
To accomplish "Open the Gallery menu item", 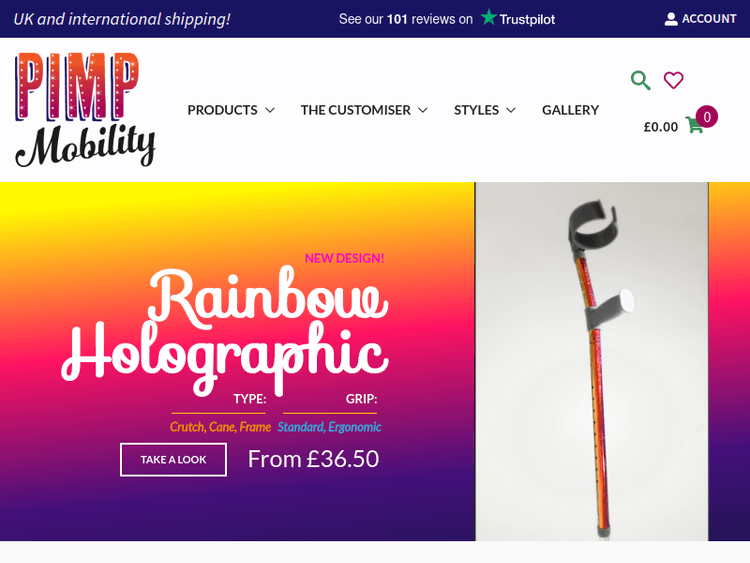I will point(570,110).
